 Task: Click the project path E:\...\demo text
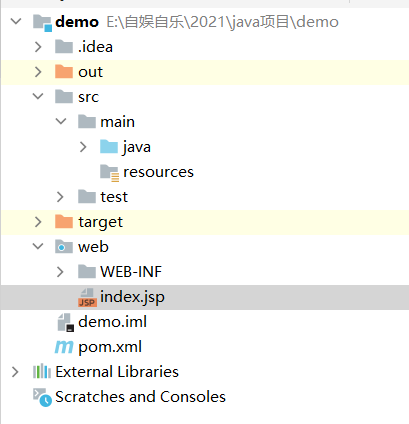(223, 22)
